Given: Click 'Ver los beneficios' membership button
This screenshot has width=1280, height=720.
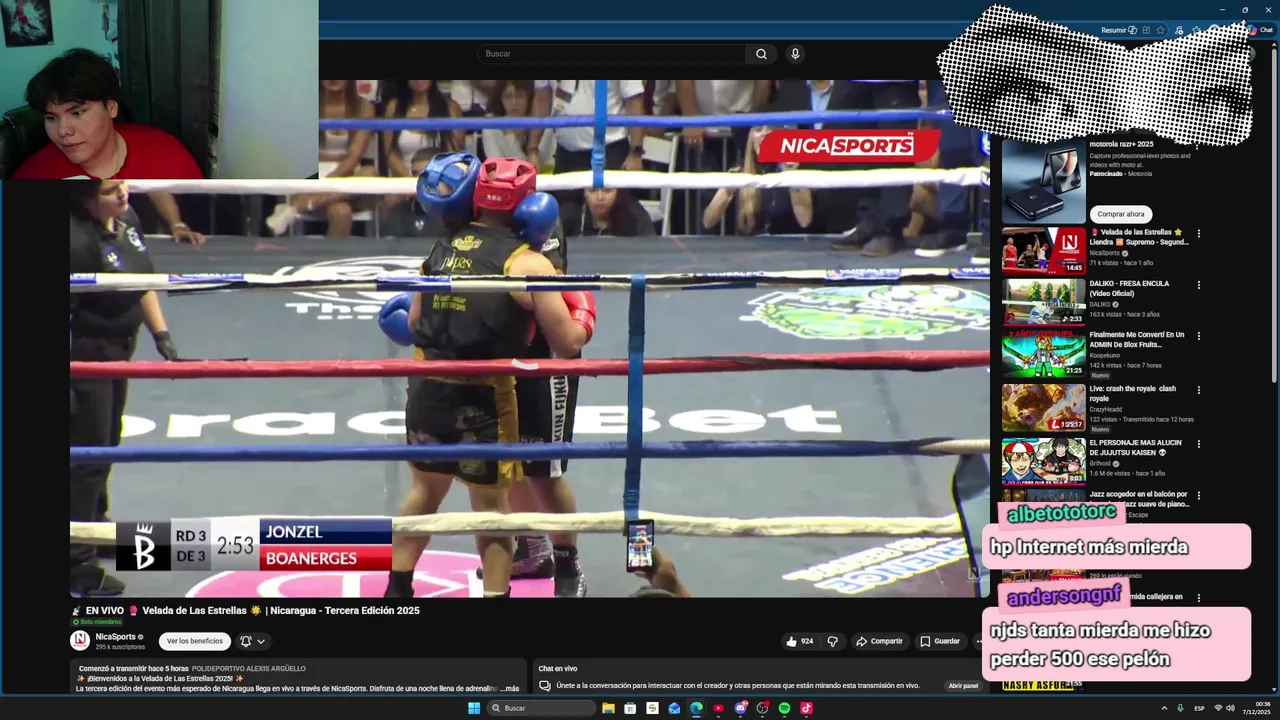Looking at the screenshot, I should (x=195, y=641).
